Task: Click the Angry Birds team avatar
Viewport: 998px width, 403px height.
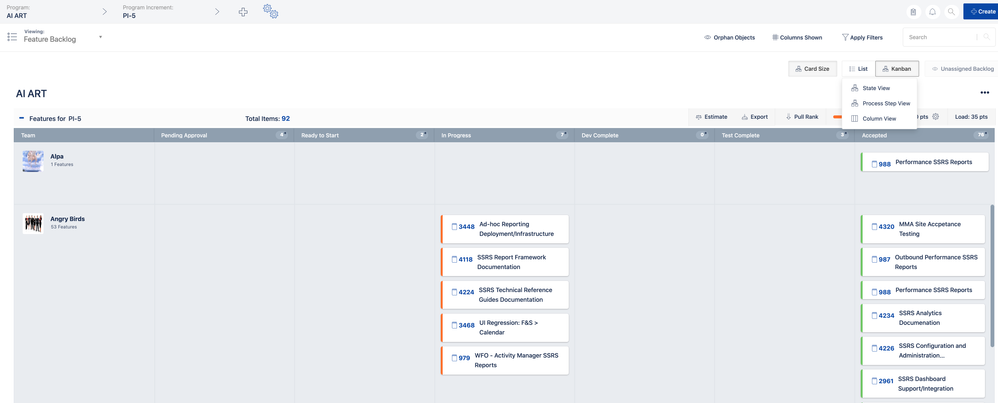Action: coord(33,223)
